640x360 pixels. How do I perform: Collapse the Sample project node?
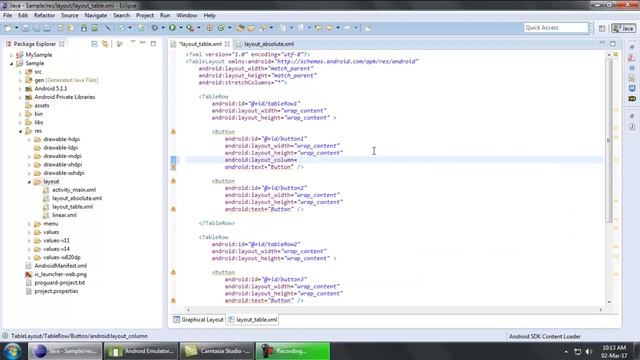[11, 63]
